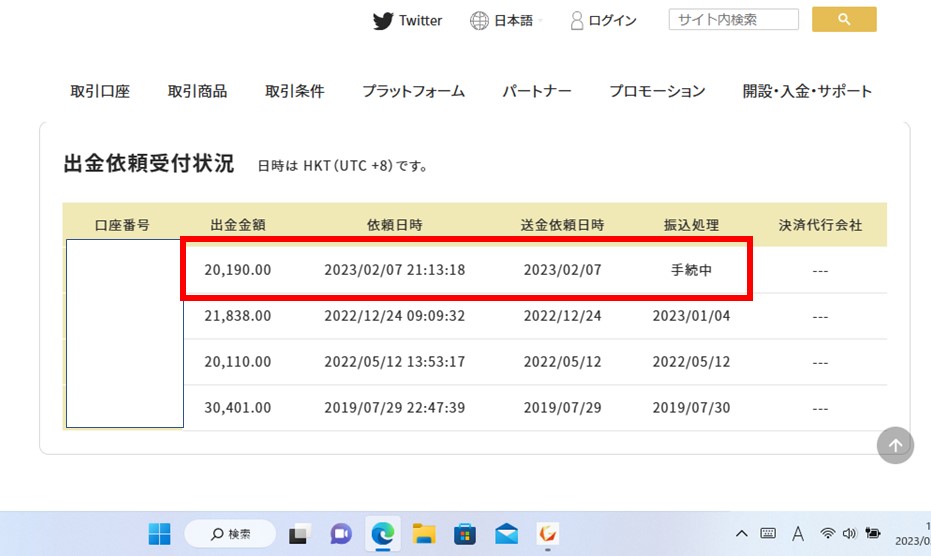This screenshot has width=931, height=556.
Task: Show hidden system tray icons chevron
Action: [x=741, y=534]
